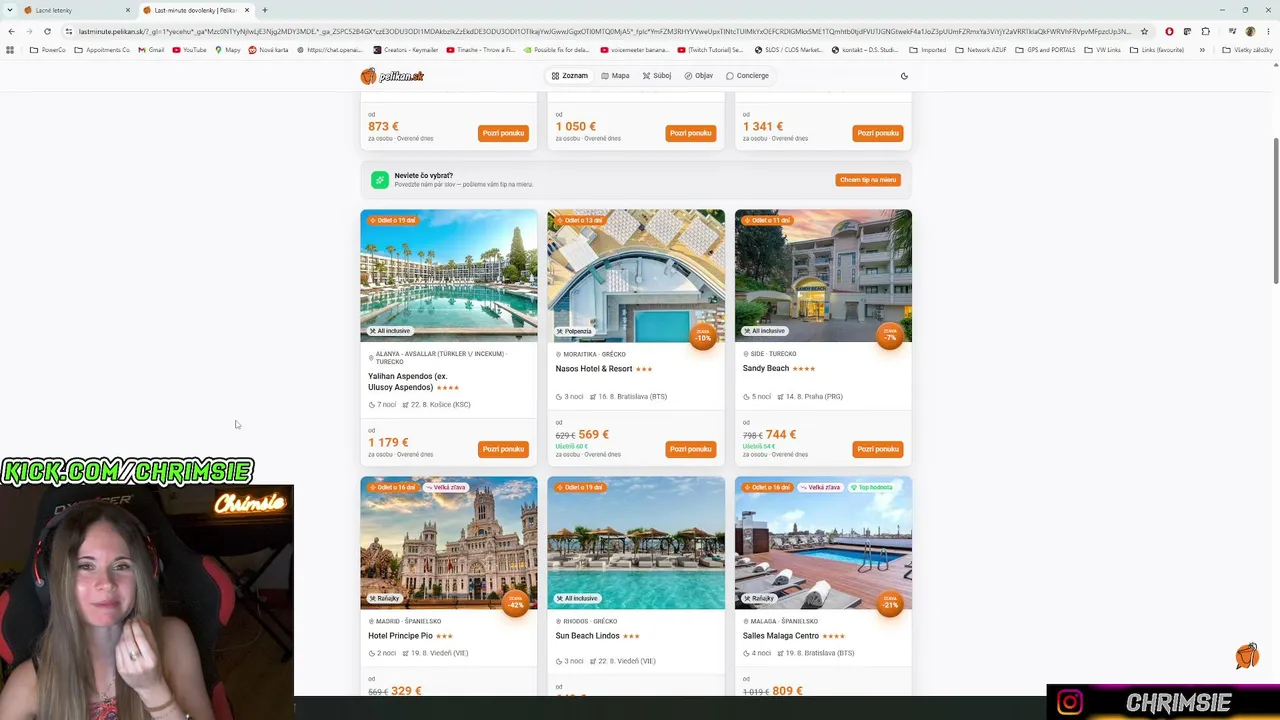This screenshot has height=720, width=1280.
Task: Click the green sparkle tip icon
Action: pos(380,180)
